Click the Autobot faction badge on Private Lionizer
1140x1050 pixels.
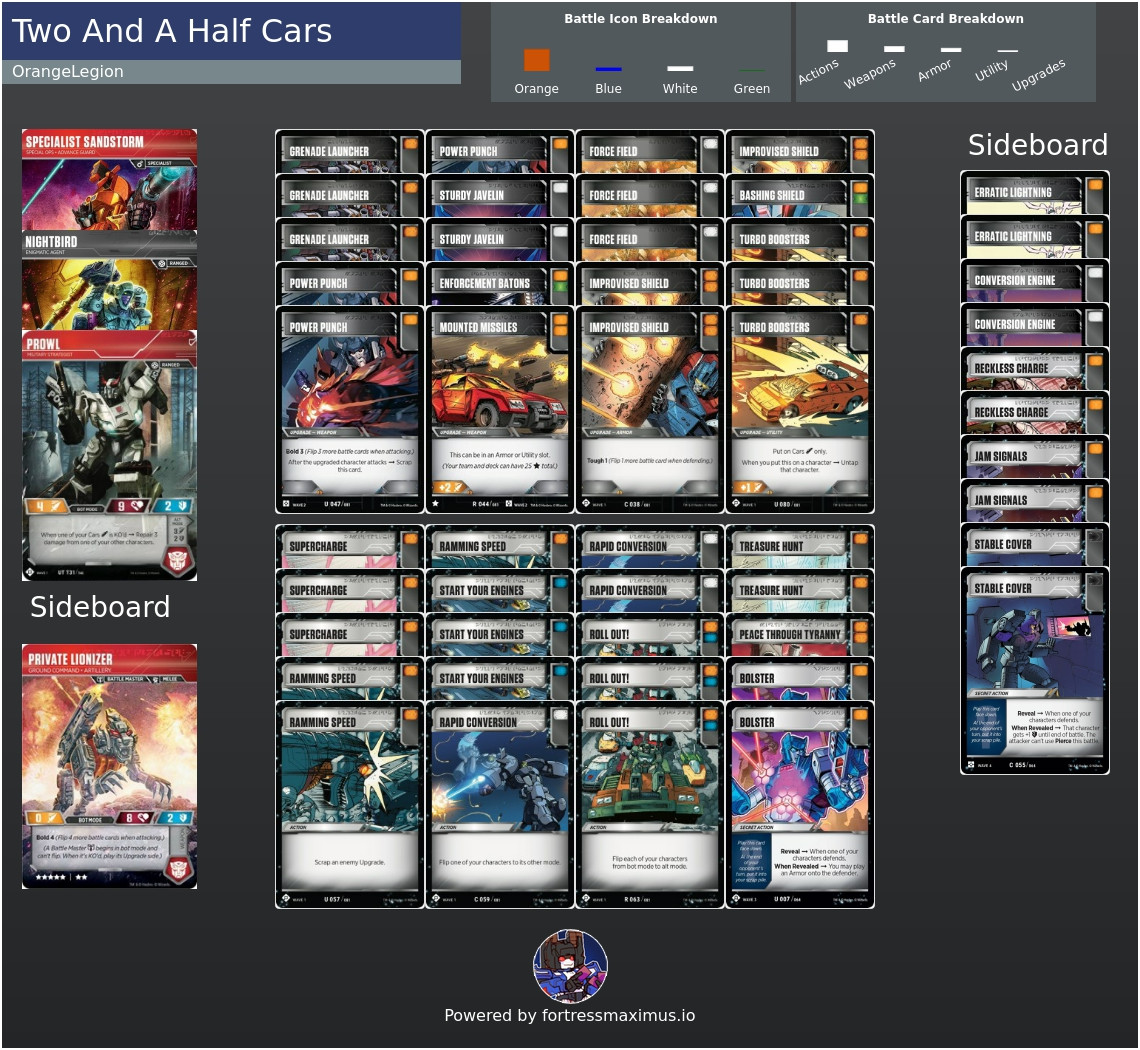179,868
